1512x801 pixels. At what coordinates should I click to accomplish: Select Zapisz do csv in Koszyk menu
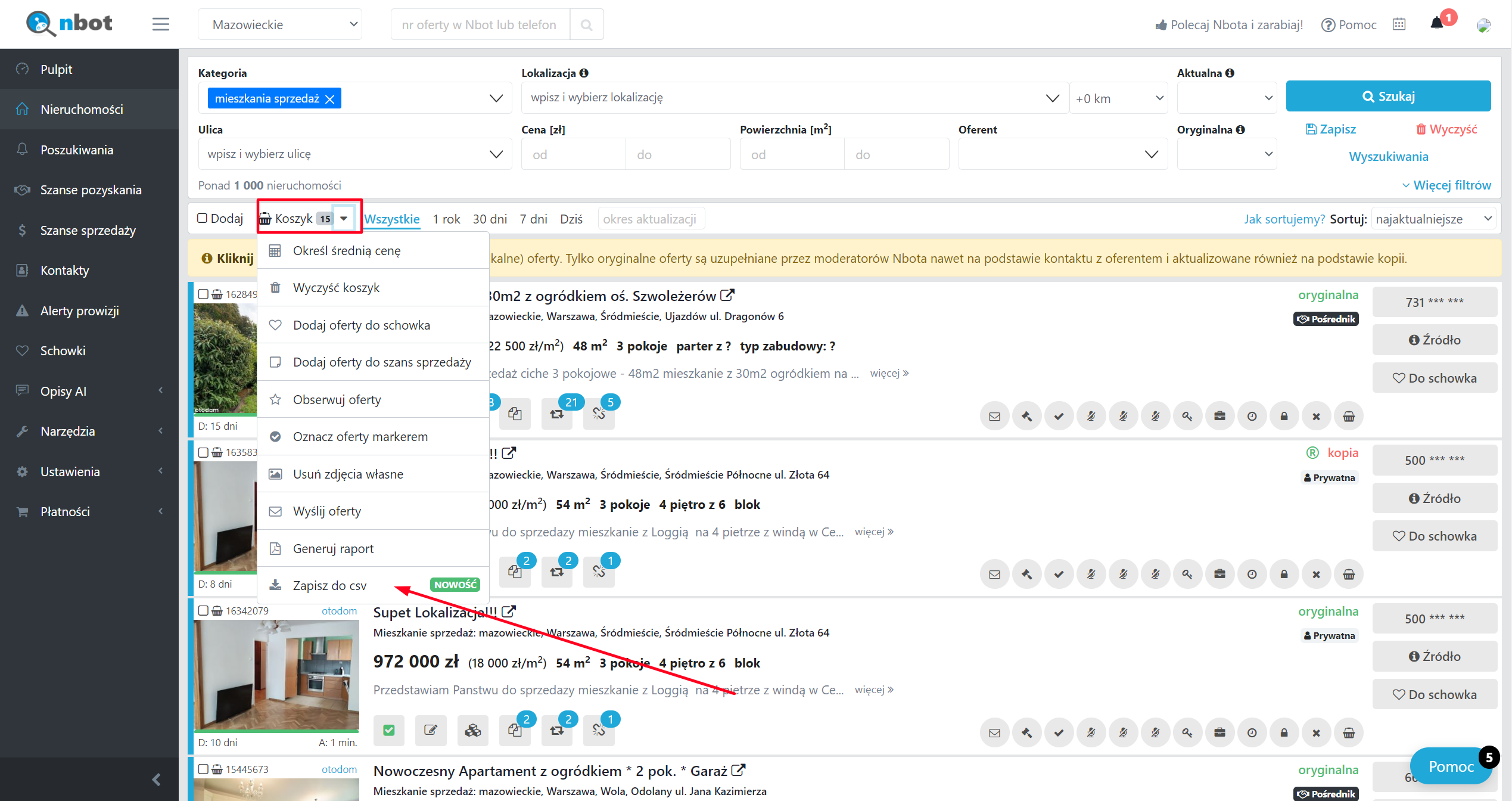(x=373, y=585)
